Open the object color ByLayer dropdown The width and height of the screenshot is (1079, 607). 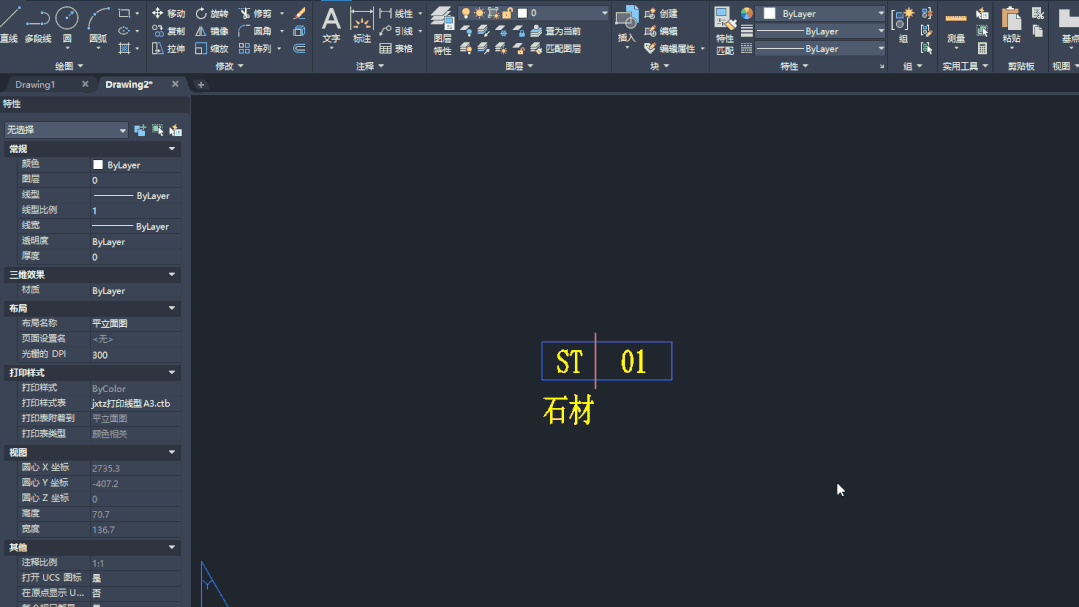[x=820, y=12]
